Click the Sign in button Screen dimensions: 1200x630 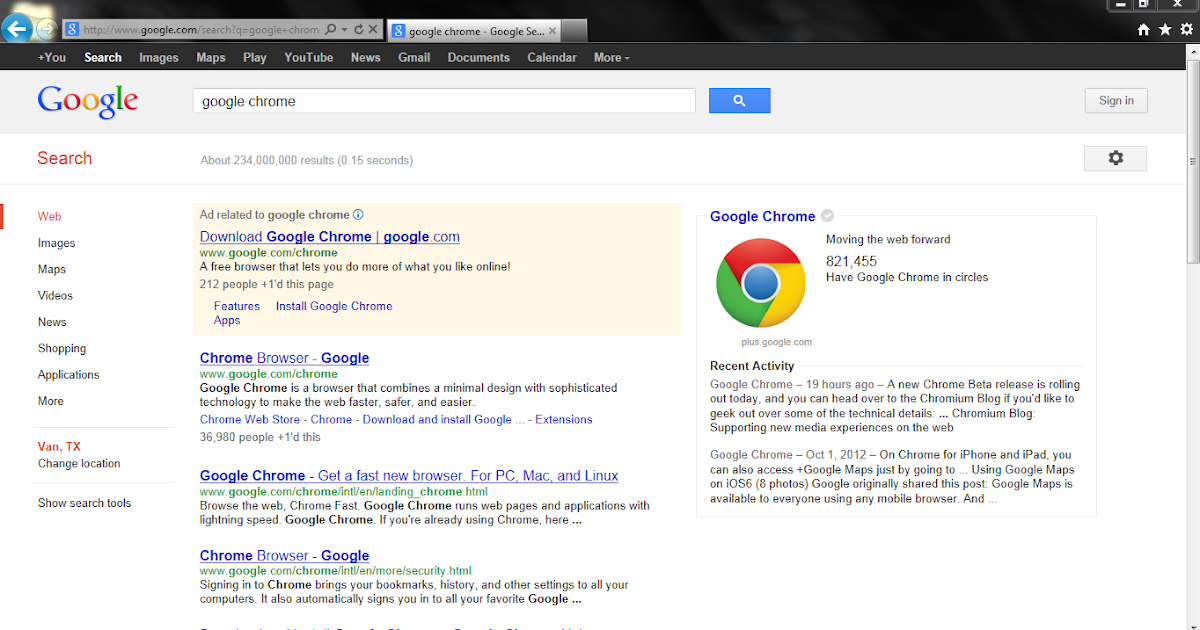click(1116, 100)
